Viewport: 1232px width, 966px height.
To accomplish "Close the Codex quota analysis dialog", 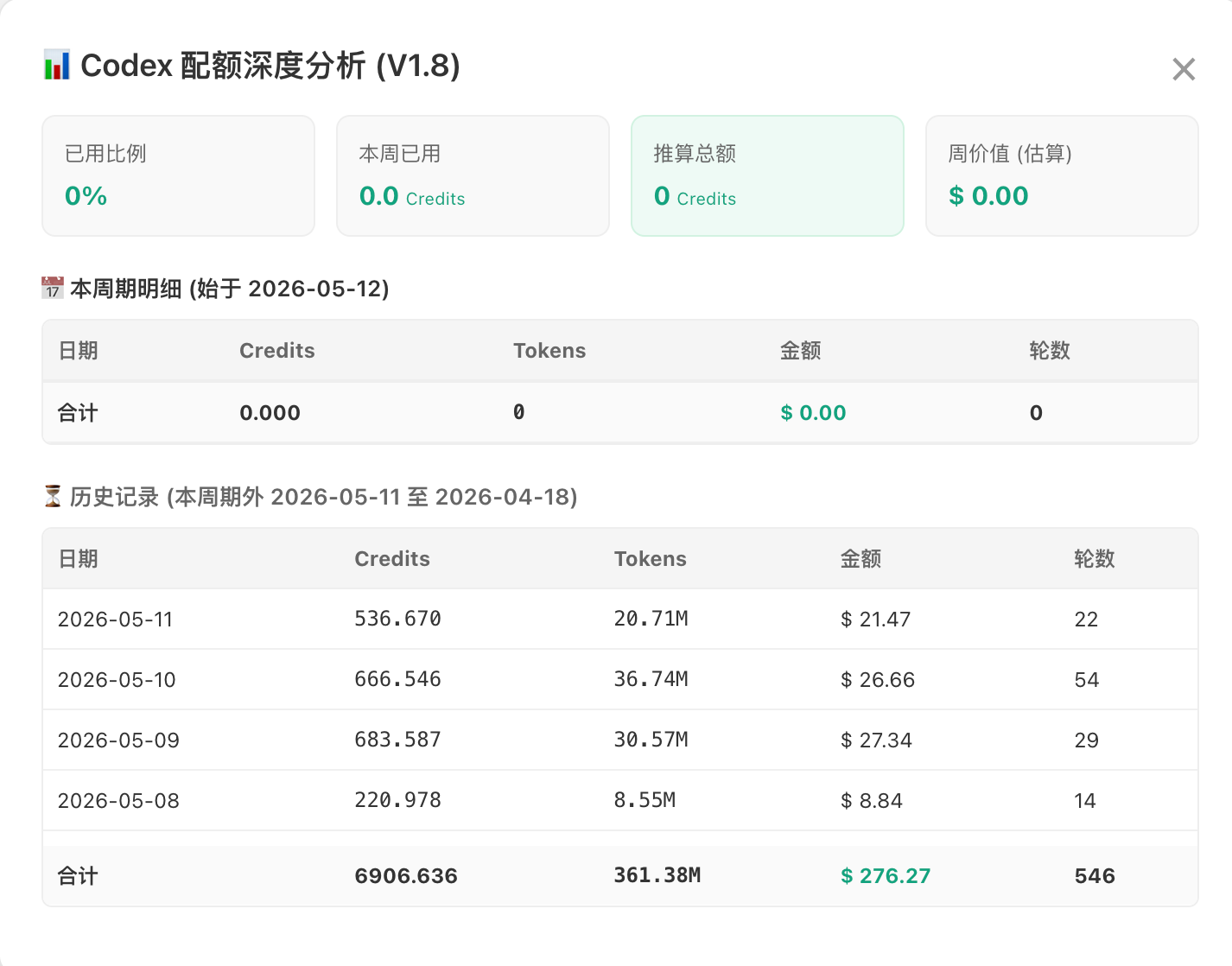I will tap(1184, 69).
